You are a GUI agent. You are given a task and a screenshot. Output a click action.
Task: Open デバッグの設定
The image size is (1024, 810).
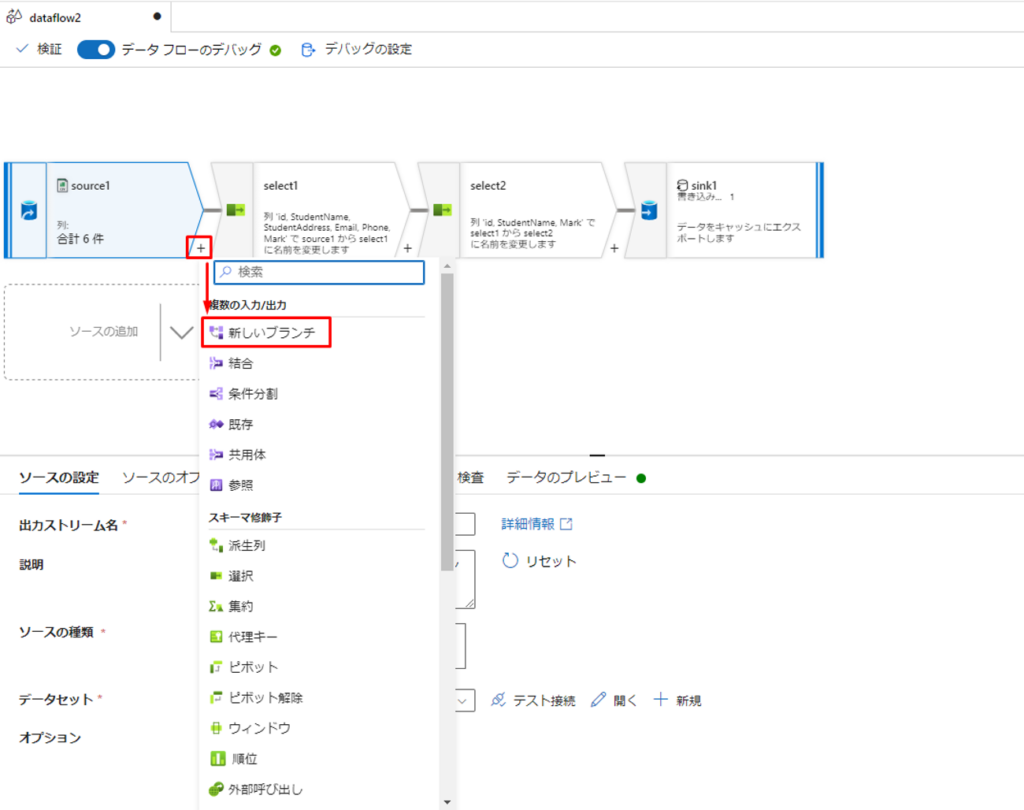pos(357,49)
